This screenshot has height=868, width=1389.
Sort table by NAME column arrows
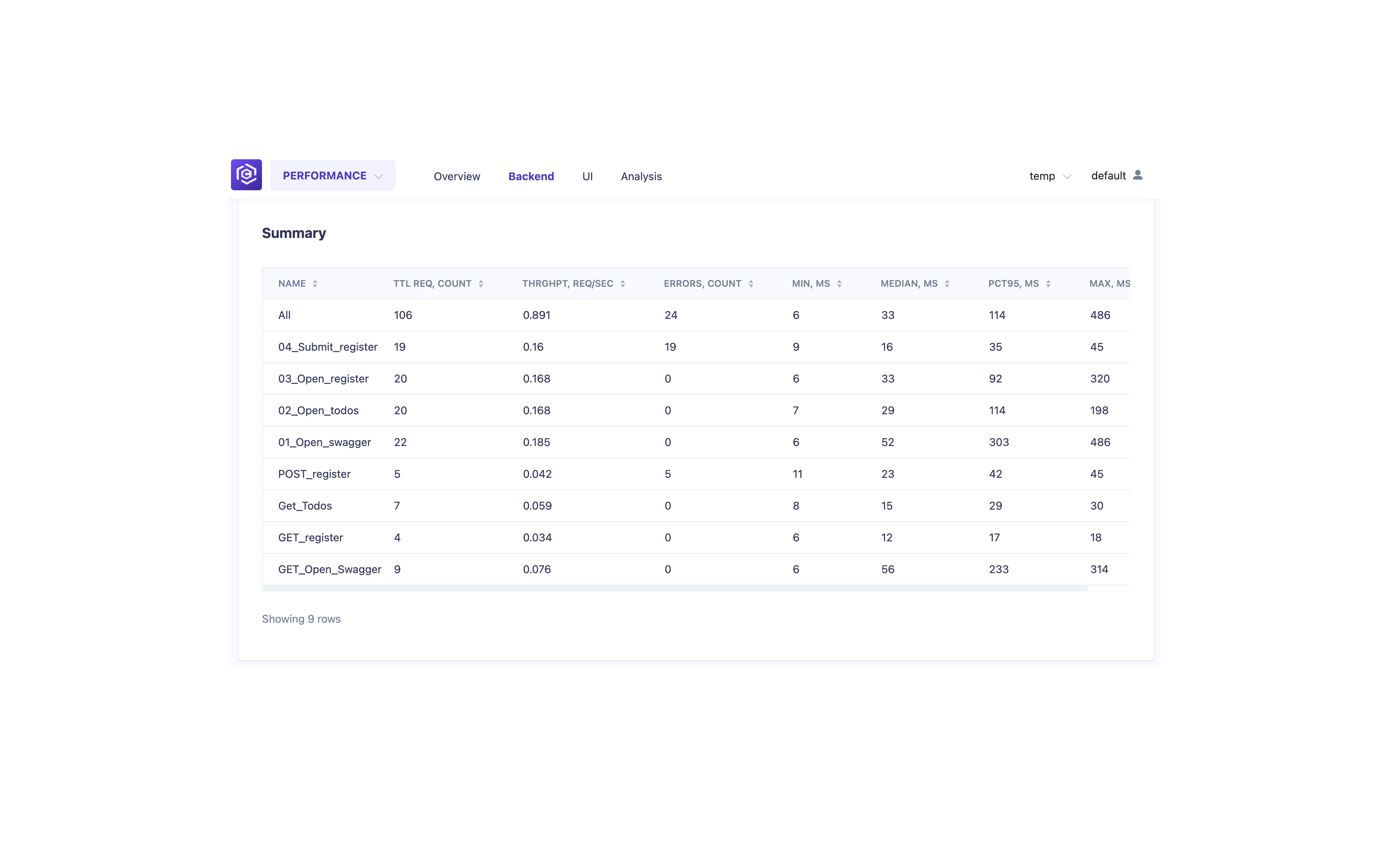coord(315,284)
